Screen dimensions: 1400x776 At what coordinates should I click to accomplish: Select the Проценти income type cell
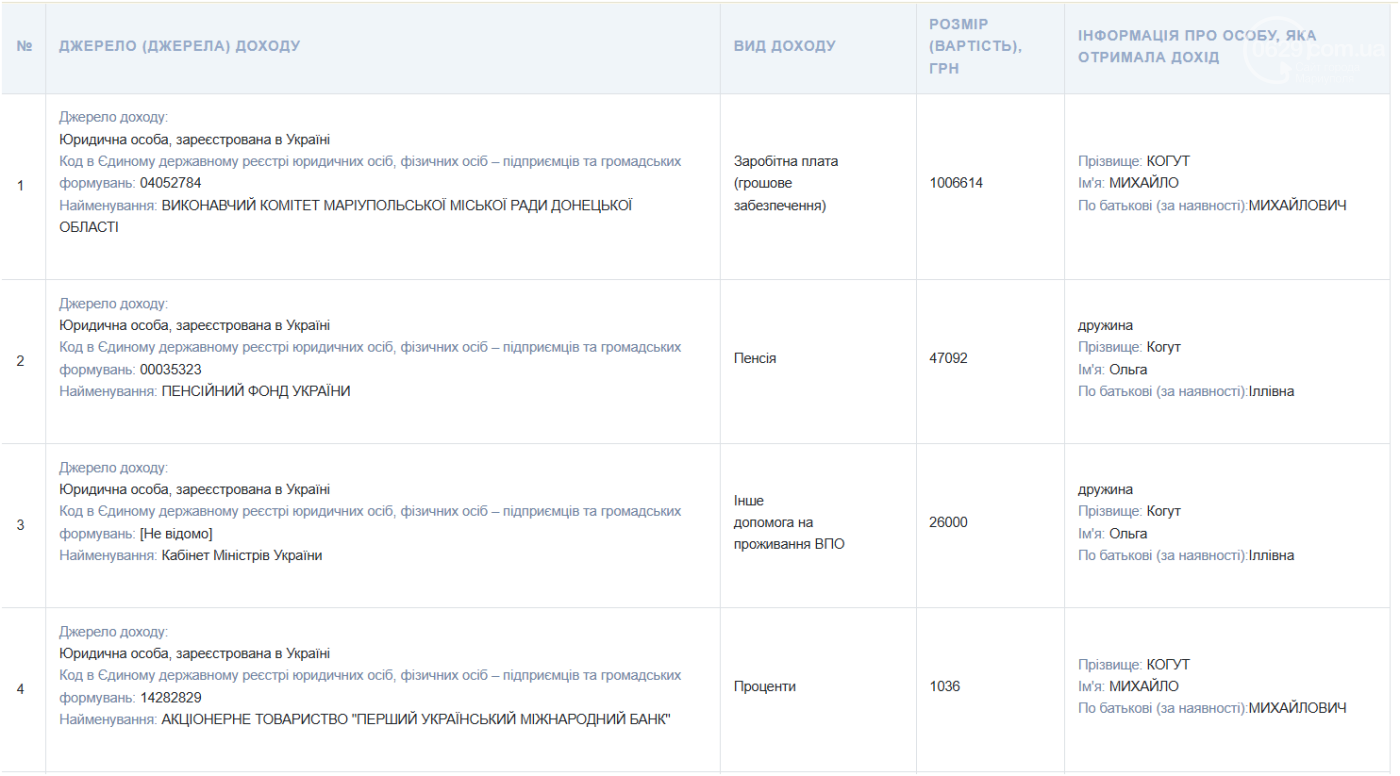pos(764,686)
